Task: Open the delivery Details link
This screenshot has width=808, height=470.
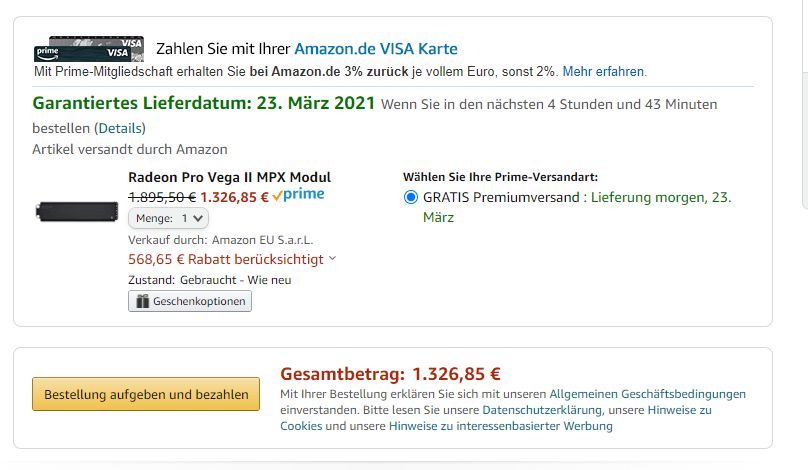Action: point(120,128)
